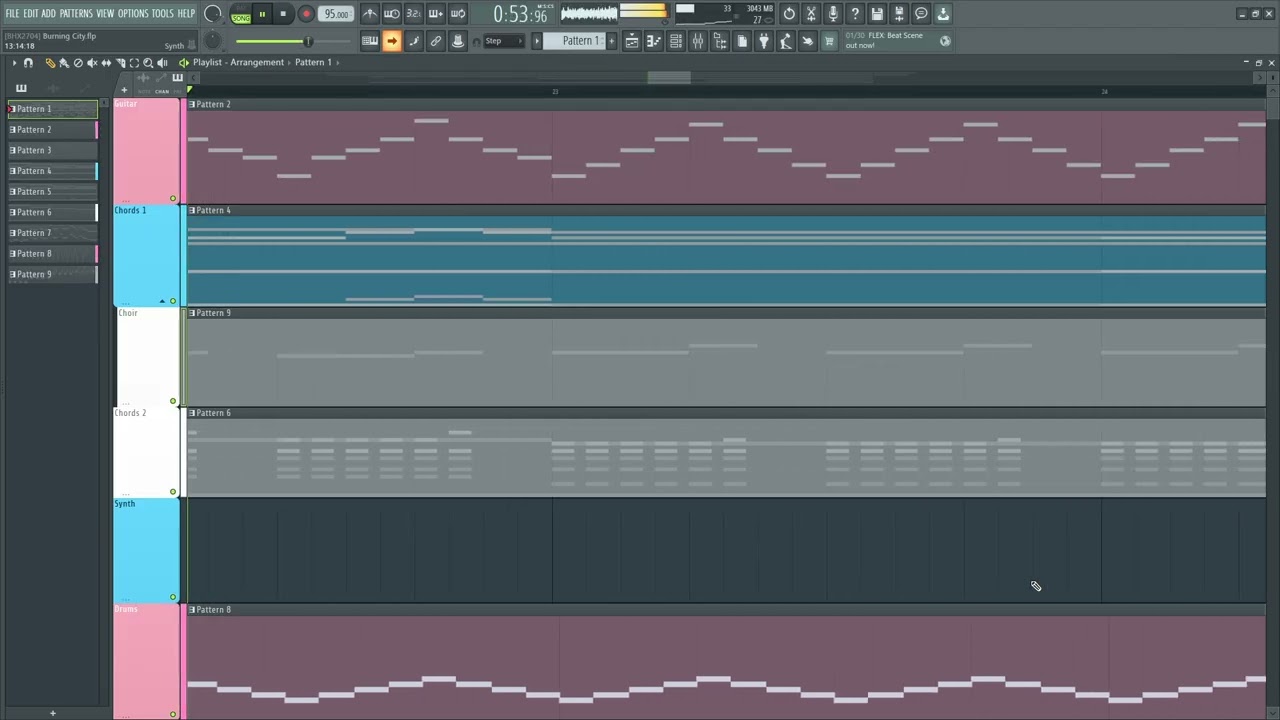Select the Playback speaker tool
The width and height of the screenshot is (1280, 720).
(x=162, y=63)
